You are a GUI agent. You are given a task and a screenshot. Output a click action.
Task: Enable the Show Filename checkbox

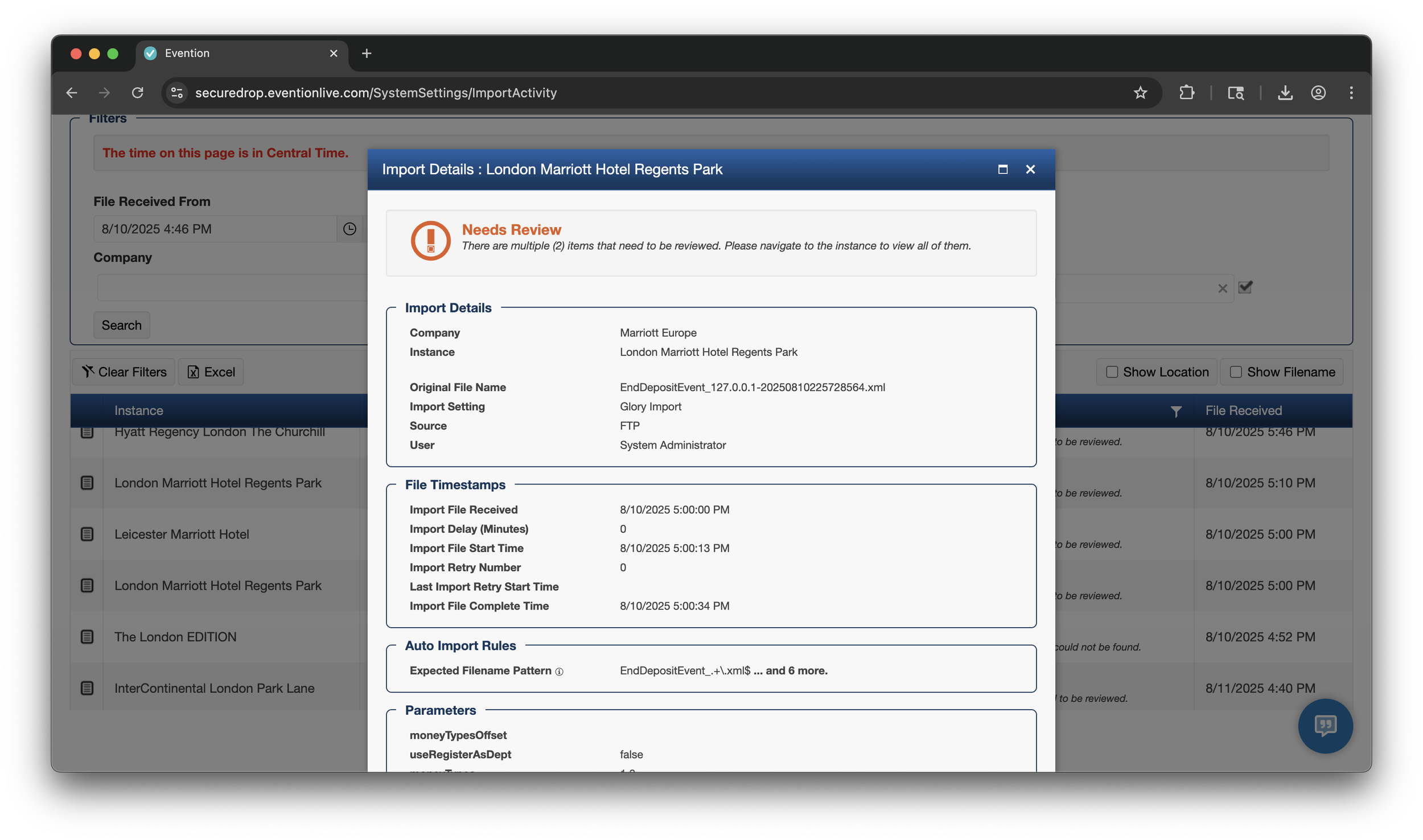pyautogui.click(x=1236, y=372)
